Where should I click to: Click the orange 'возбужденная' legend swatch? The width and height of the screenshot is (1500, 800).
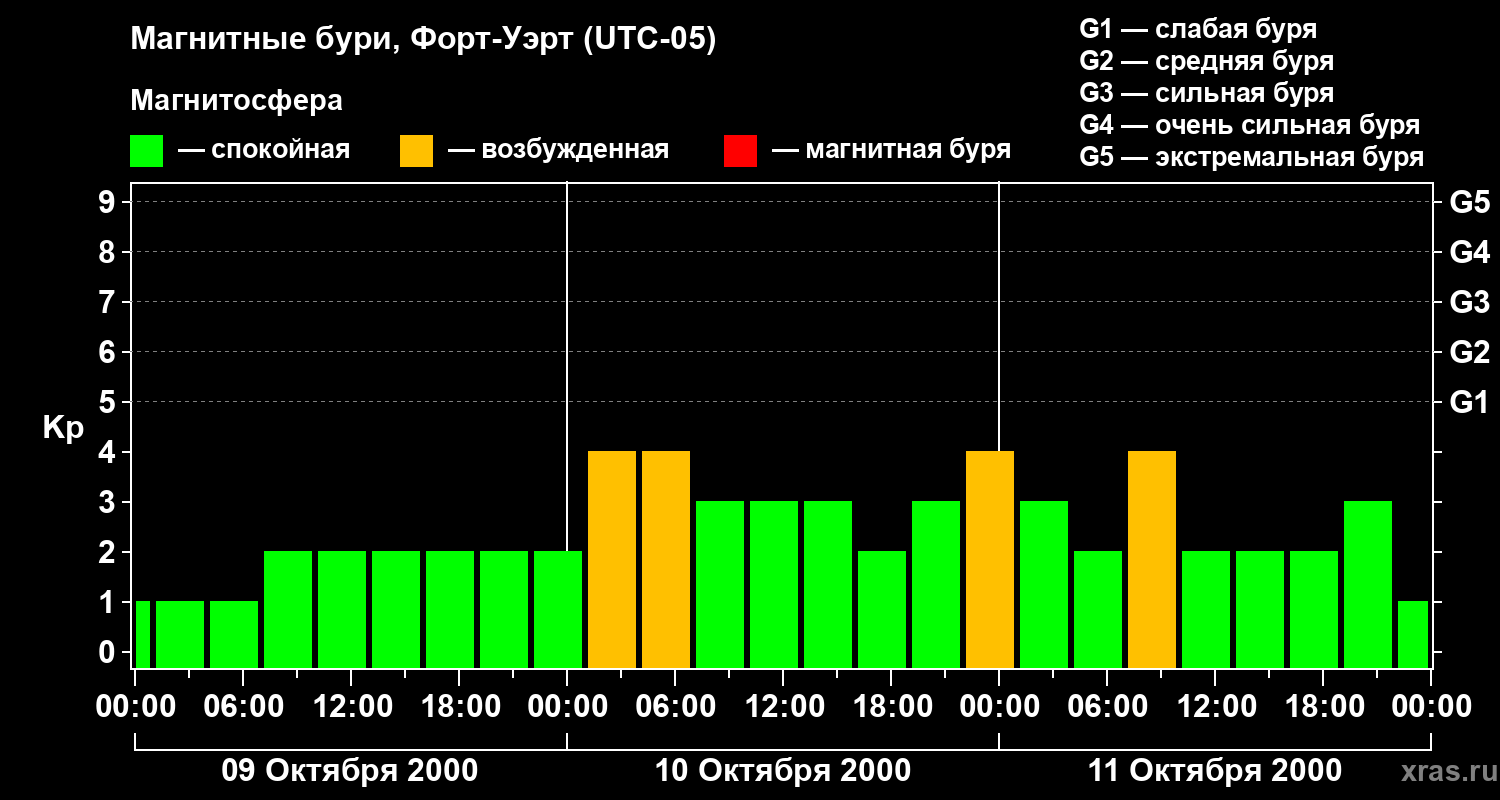coord(416,151)
